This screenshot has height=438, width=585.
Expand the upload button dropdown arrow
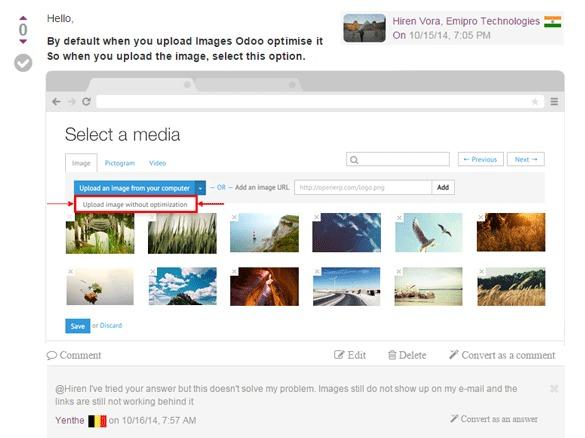click(200, 188)
